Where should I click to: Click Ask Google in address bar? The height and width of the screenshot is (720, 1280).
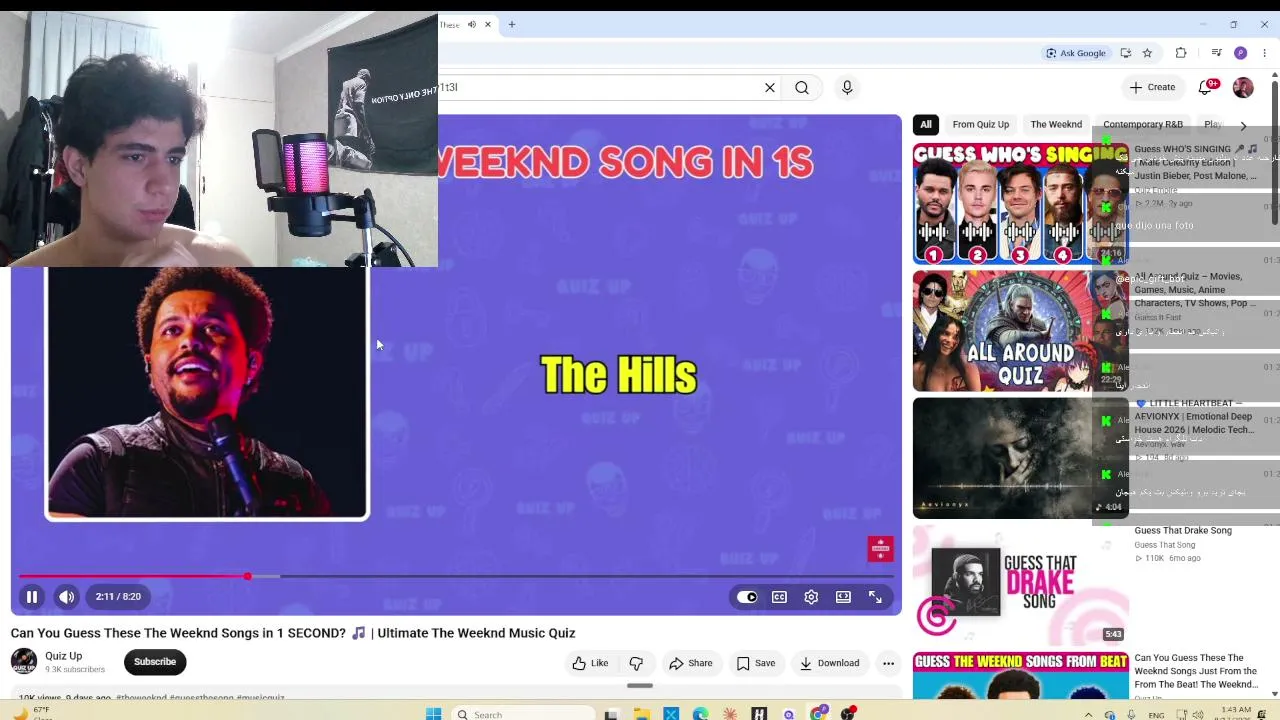[1076, 53]
